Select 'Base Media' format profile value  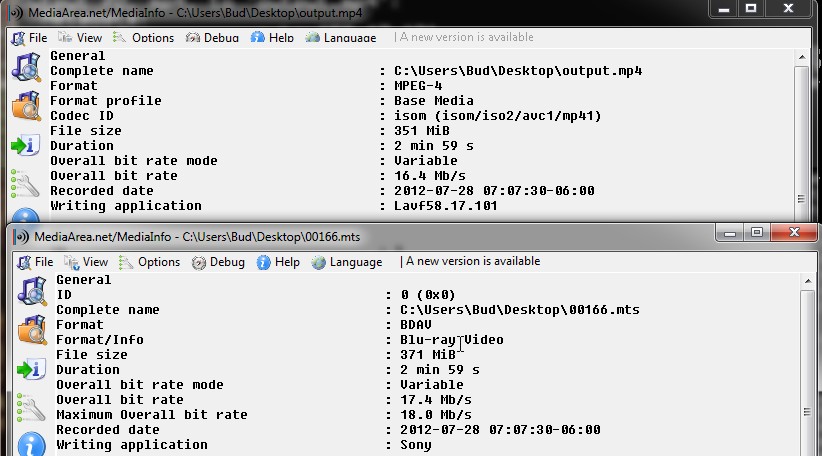pyautogui.click(x=434, y=101)
